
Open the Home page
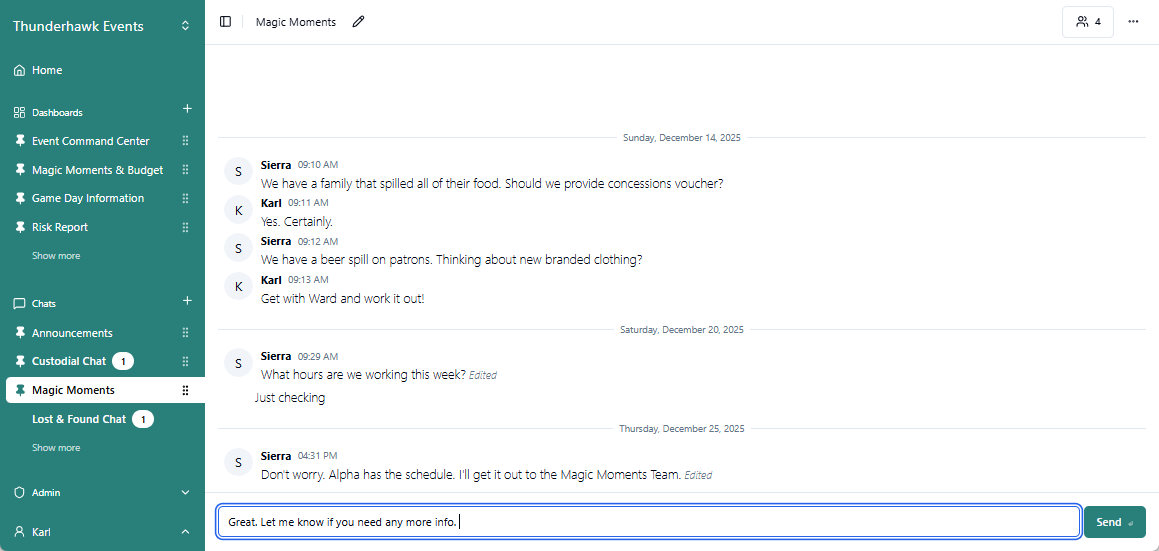point(47,70)
